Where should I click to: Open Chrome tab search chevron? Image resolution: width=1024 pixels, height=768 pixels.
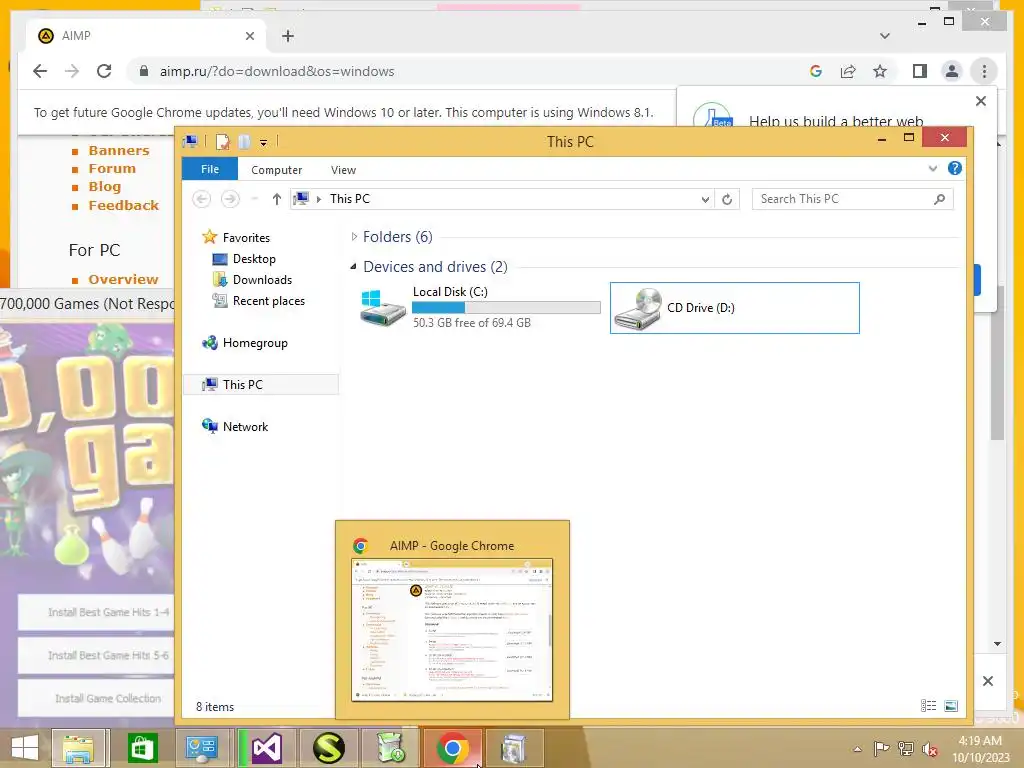coord(884,36)
